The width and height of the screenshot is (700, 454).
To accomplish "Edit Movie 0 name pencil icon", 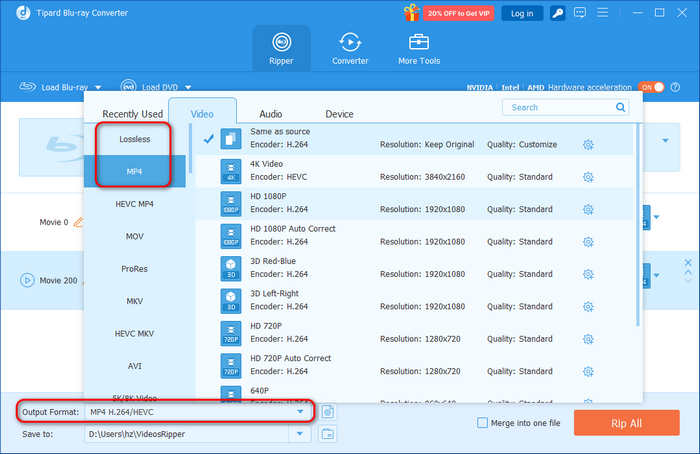I will [79, 222].
